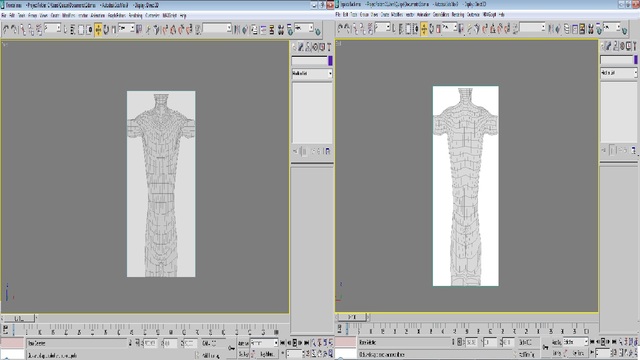Viewport: 640px width, 360px height.
Task: Activate the highlighted Select and Move tool in left window
Action: 98,30
